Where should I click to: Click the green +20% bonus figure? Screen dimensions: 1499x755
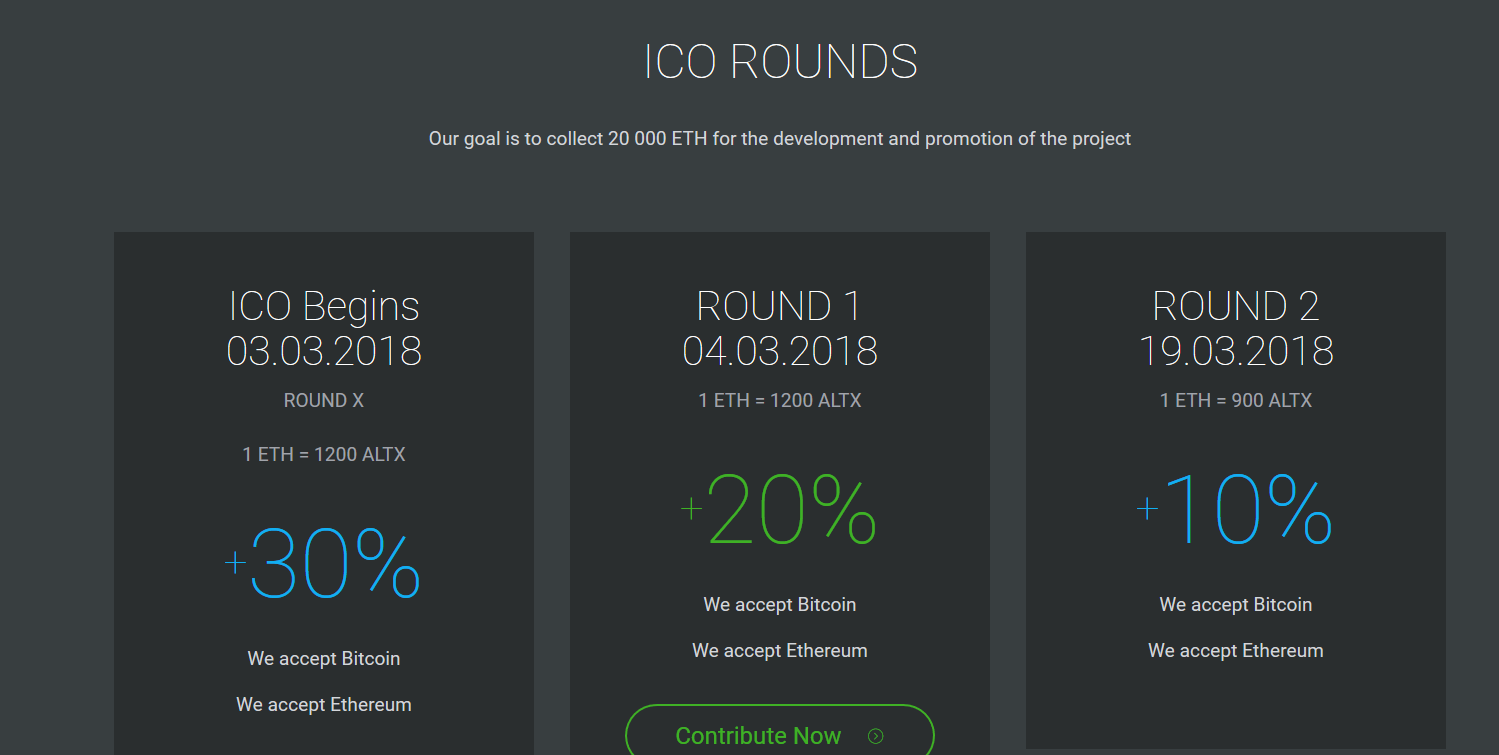tap(779, 509)
